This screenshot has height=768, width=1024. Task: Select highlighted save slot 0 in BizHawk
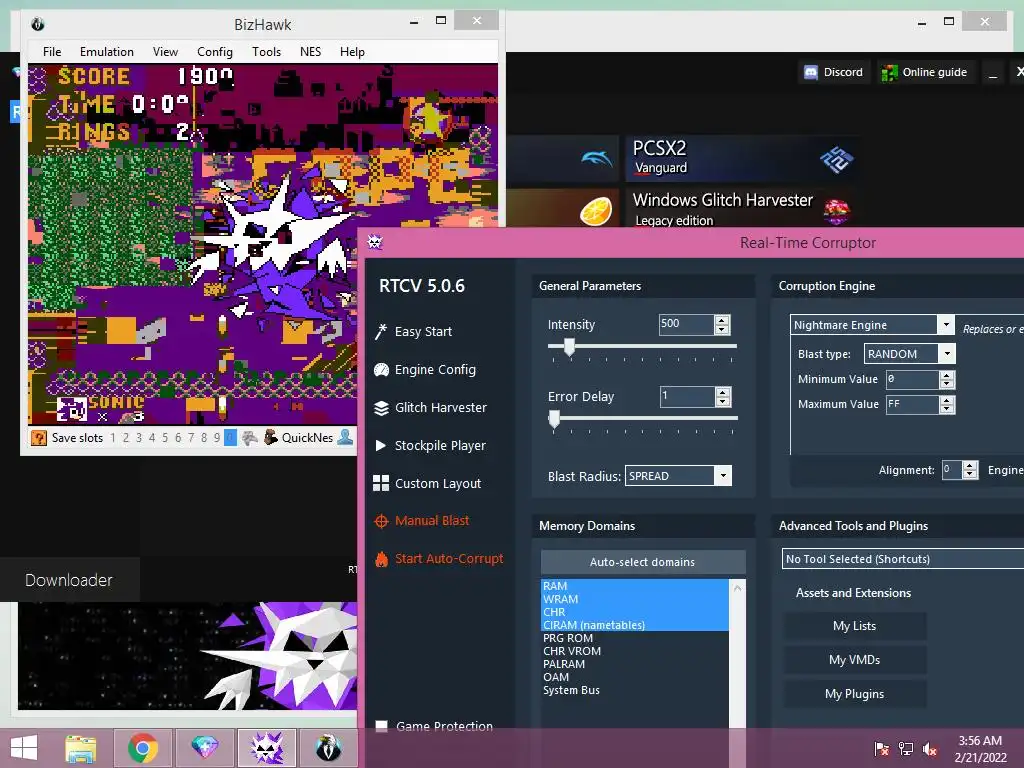pos(230,438)
